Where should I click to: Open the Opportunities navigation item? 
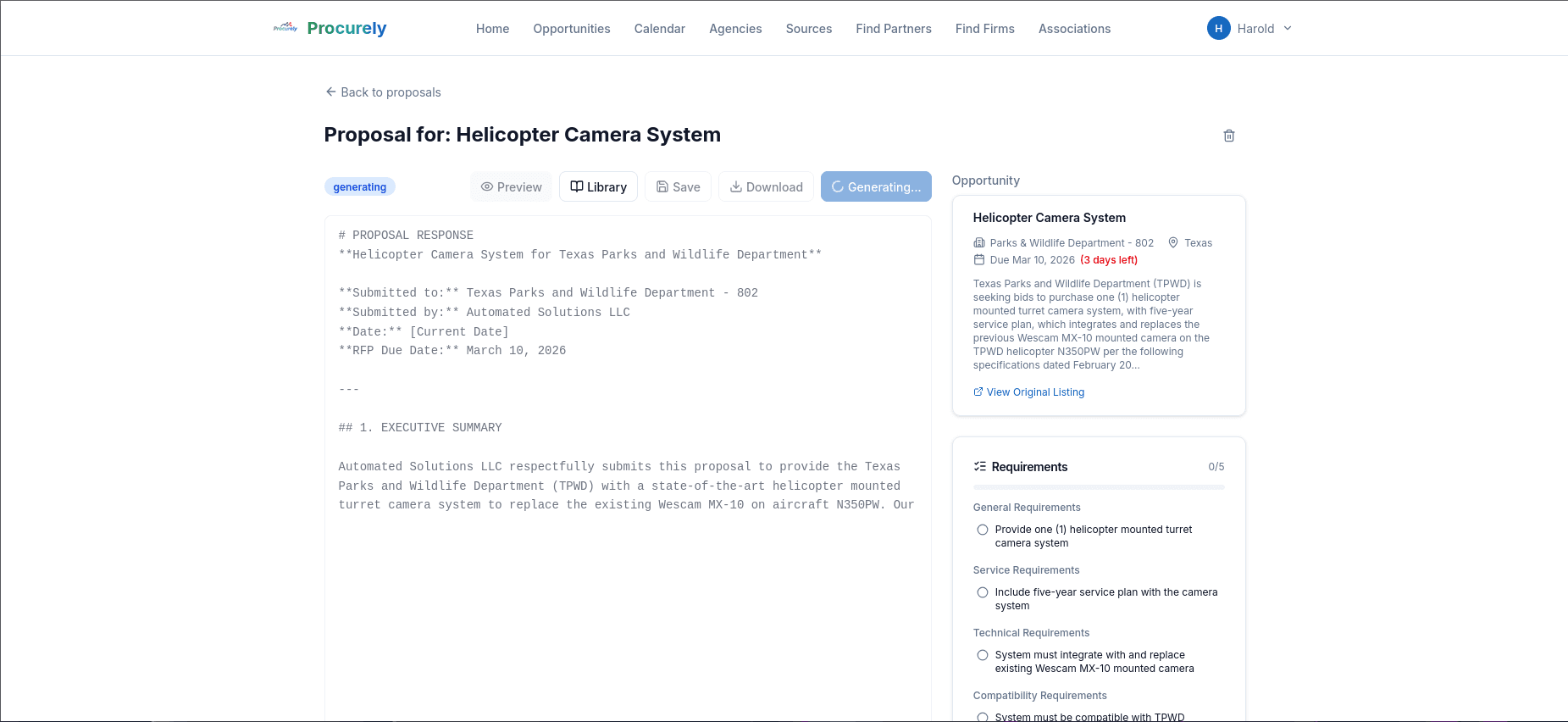tap(571, 29)
